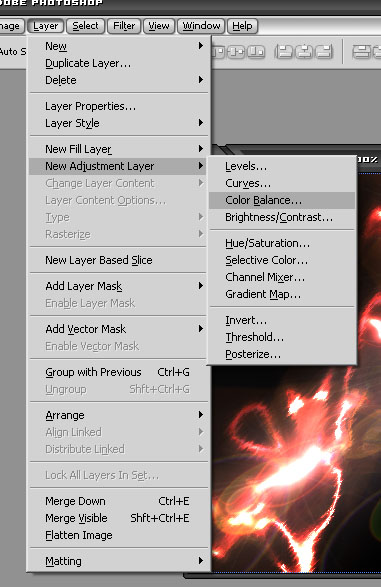Add a Posterize adjustment layer
381x587 pixels.
click(x=282, y=355)
